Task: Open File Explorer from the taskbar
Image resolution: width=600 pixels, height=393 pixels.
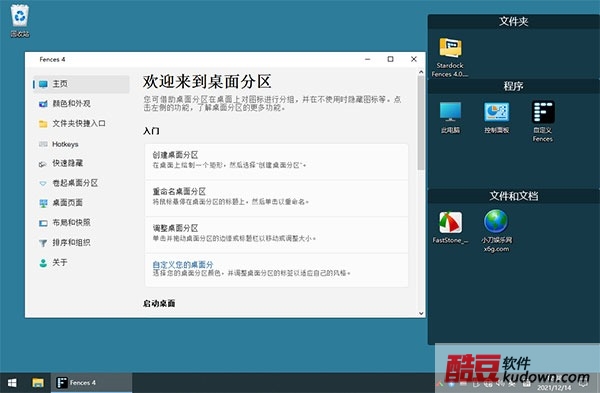Action: 38,383
